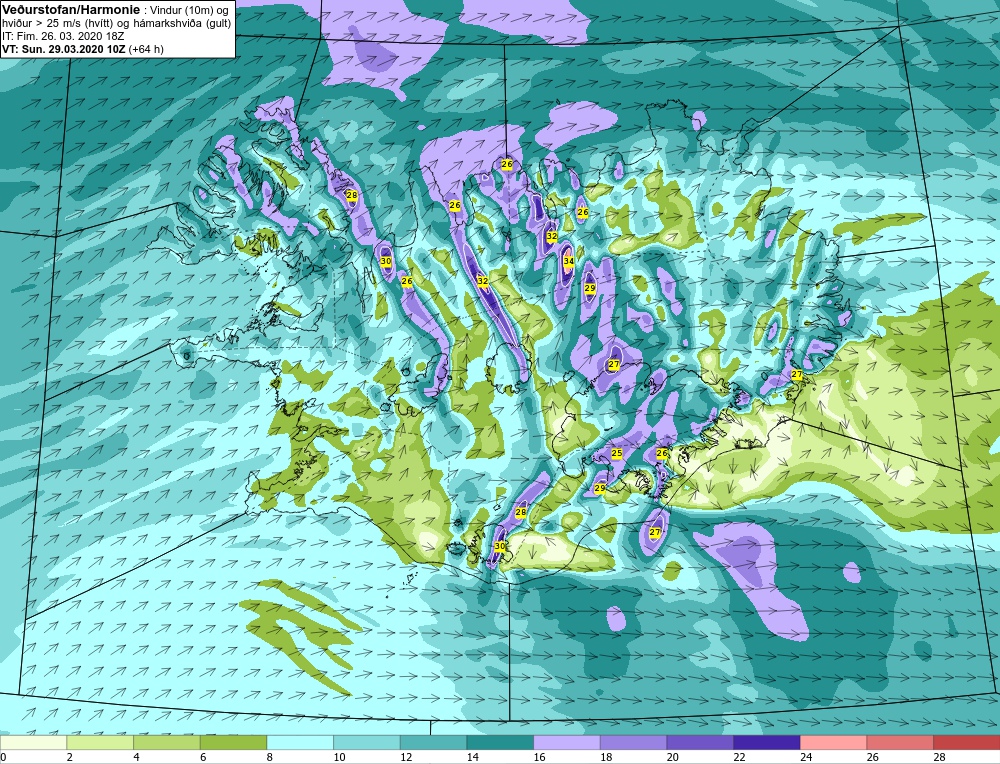Pick the dark red above-28 m/s legend swatch
1000x764 pixels.
pyautogui.click(x=966, y=742)
